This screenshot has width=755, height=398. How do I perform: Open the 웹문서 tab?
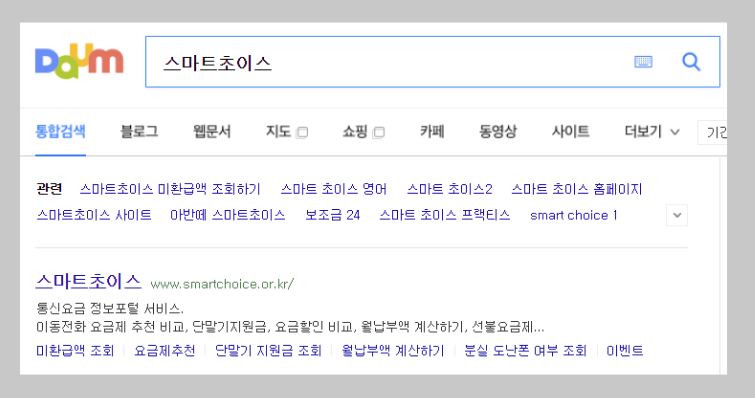212,131
